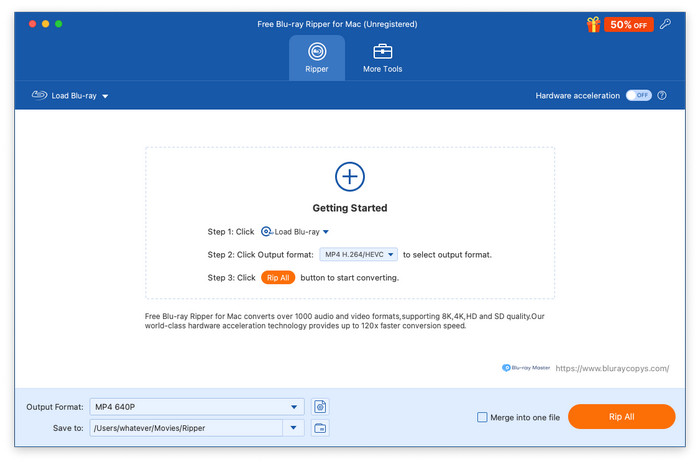
Task: Click the Blu-ray Master logo
Action: (x=526, y=368)
